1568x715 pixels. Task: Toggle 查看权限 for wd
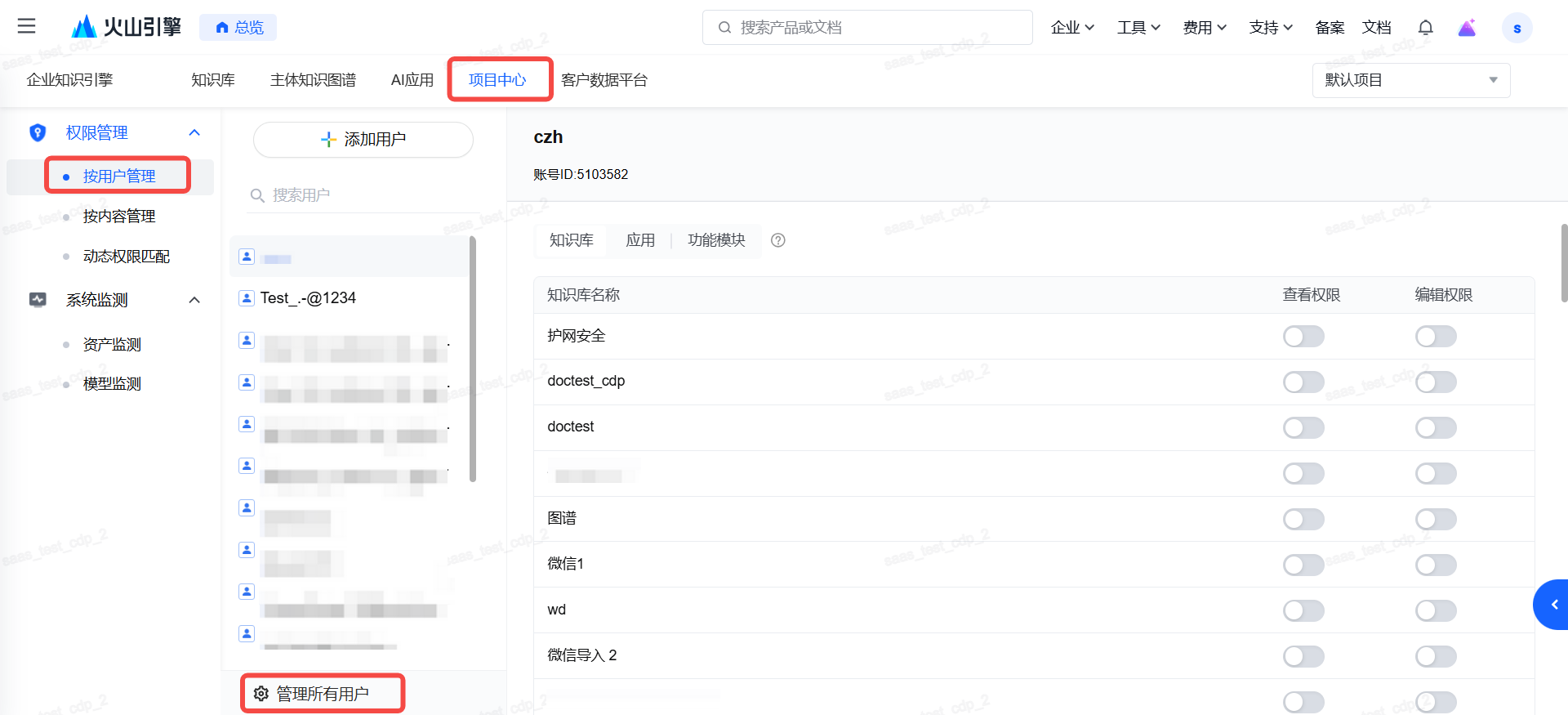point(1303,611)
